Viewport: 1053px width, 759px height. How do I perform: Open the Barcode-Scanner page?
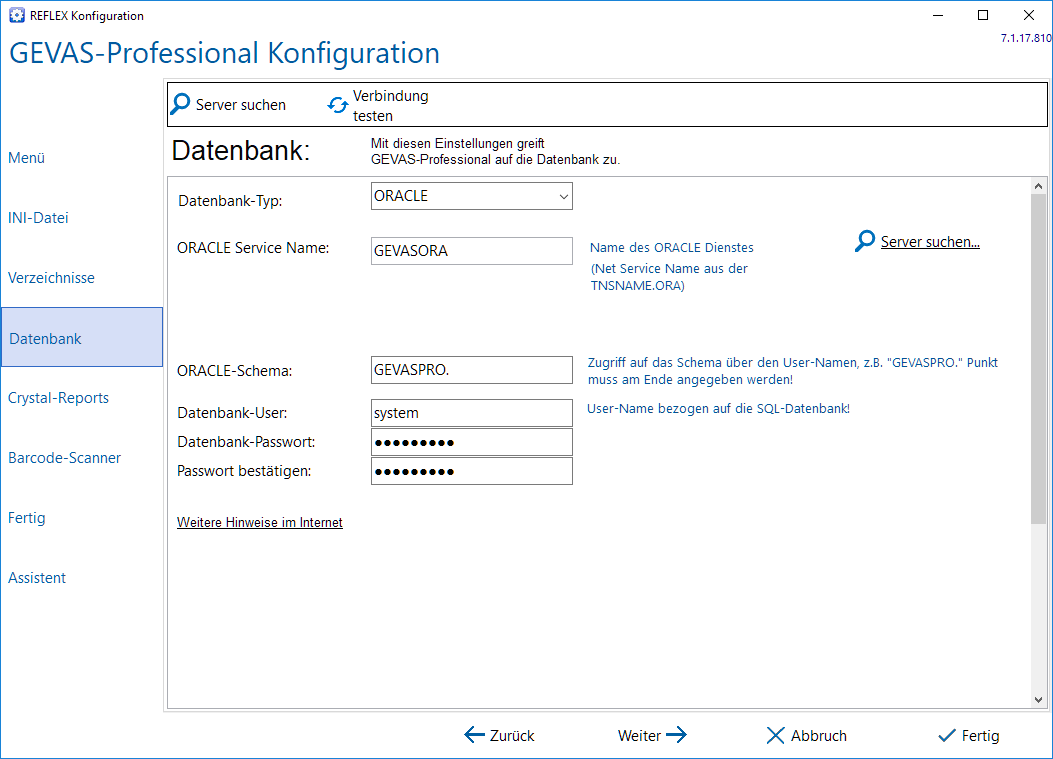click(x=64, y=457)
